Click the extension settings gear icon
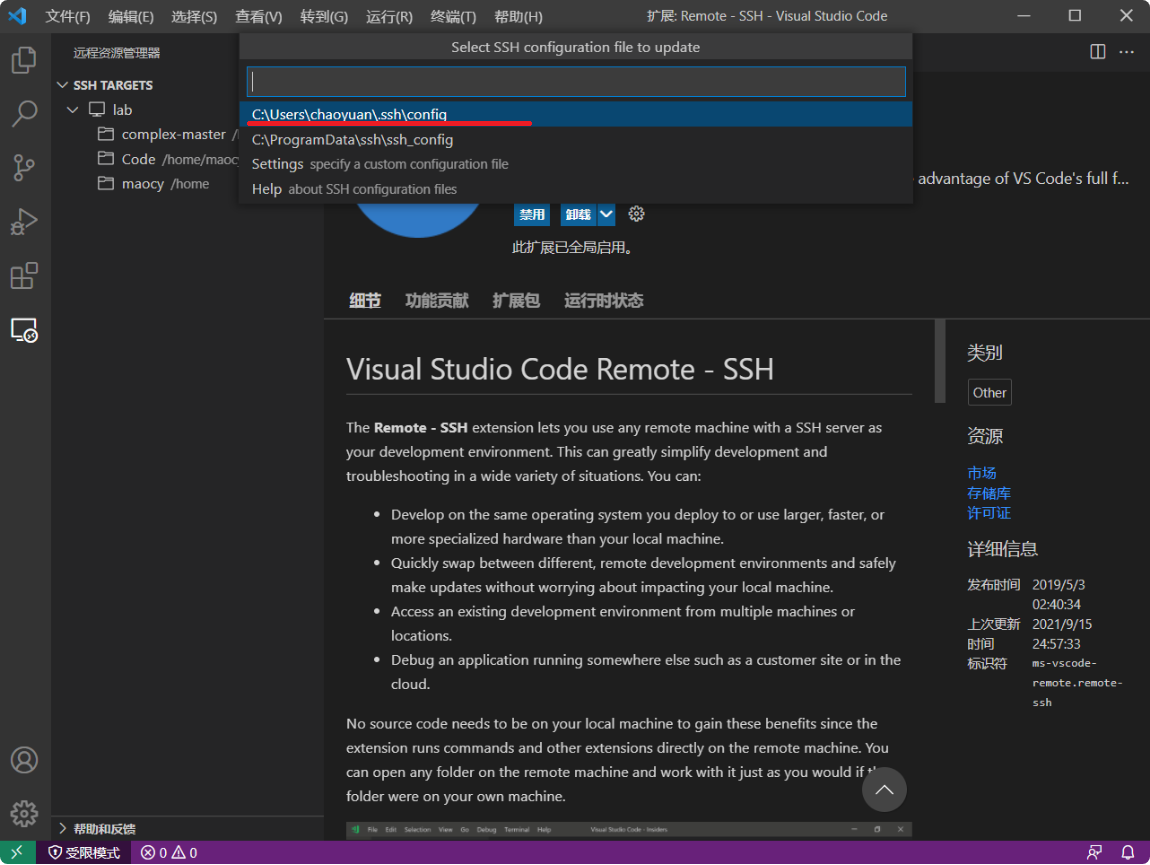Viewport: 1150px width, 865px height. point(636,214)
